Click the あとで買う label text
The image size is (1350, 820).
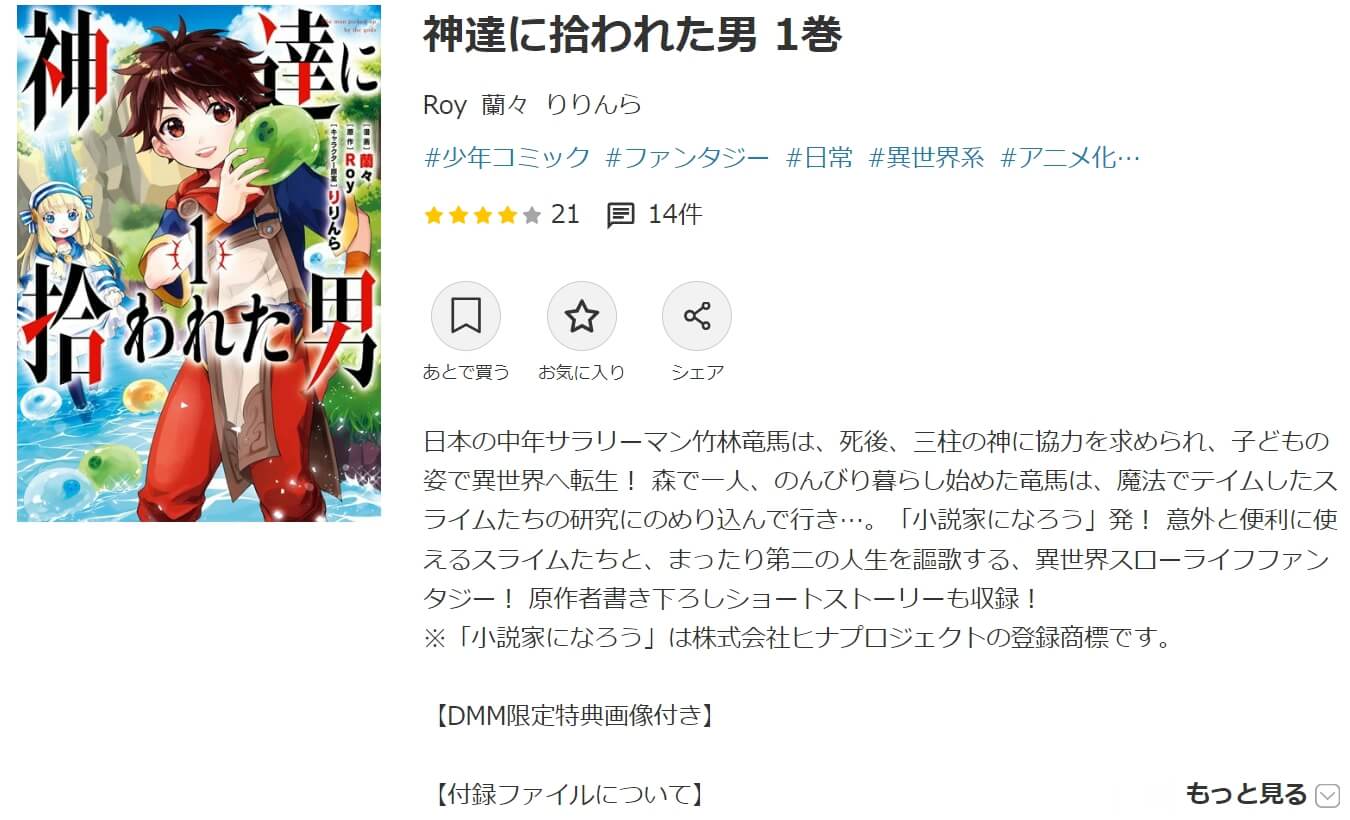click(x=466, y=372)
